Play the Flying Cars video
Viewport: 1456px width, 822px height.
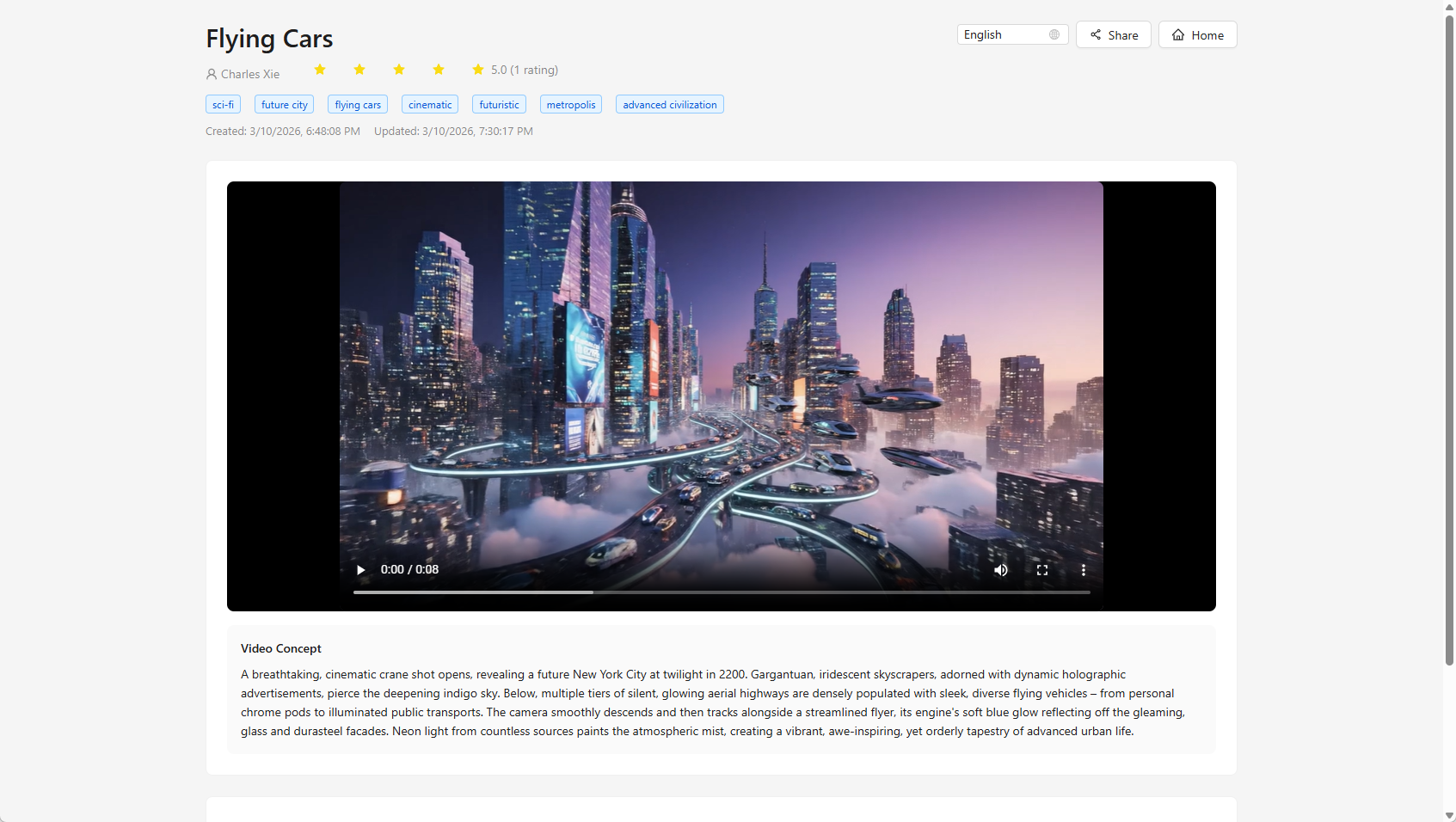pyautogui.click(x=361, y=570)
